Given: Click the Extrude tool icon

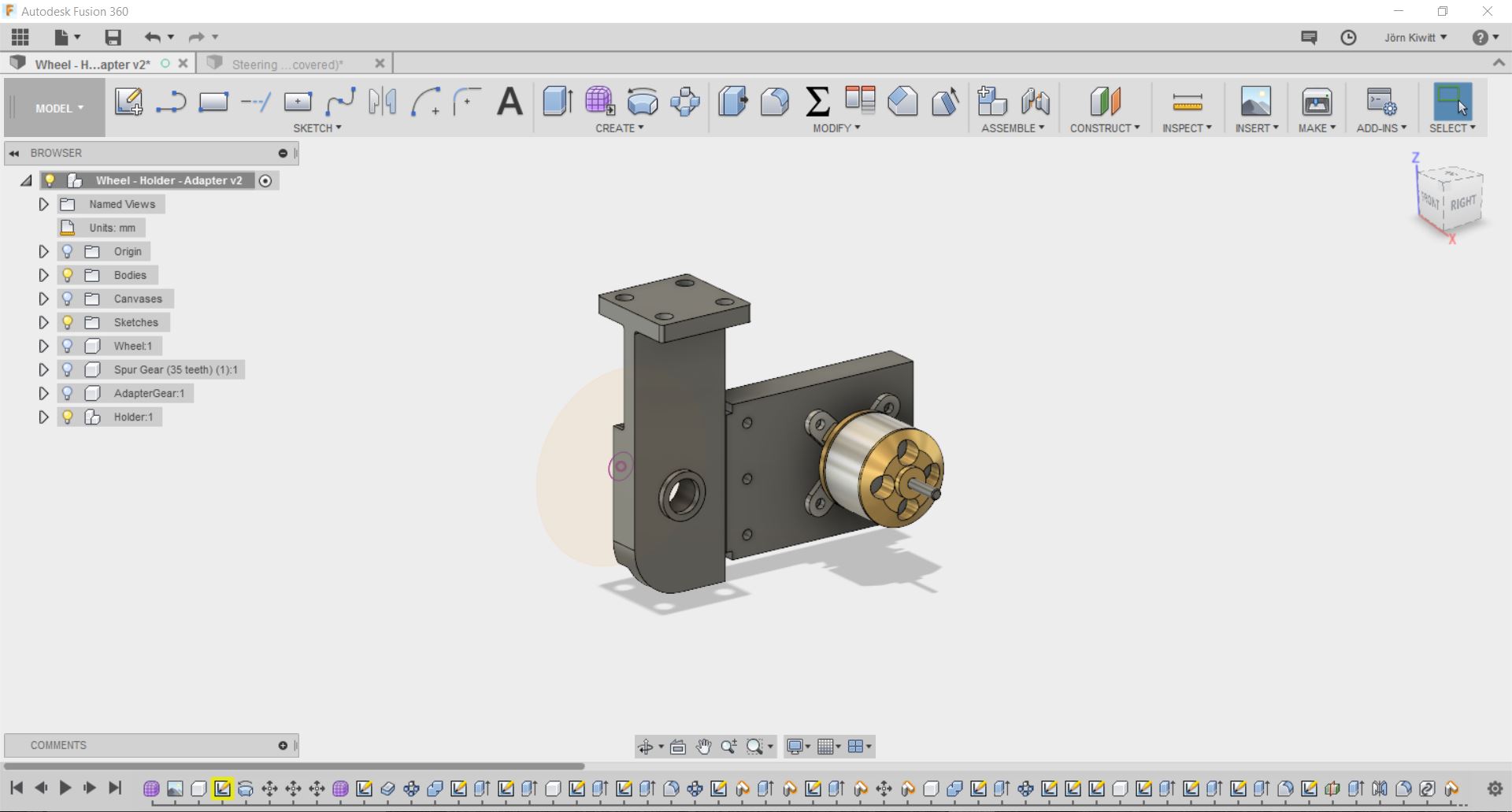Looking at the screenshot, I should click(558, 102).
